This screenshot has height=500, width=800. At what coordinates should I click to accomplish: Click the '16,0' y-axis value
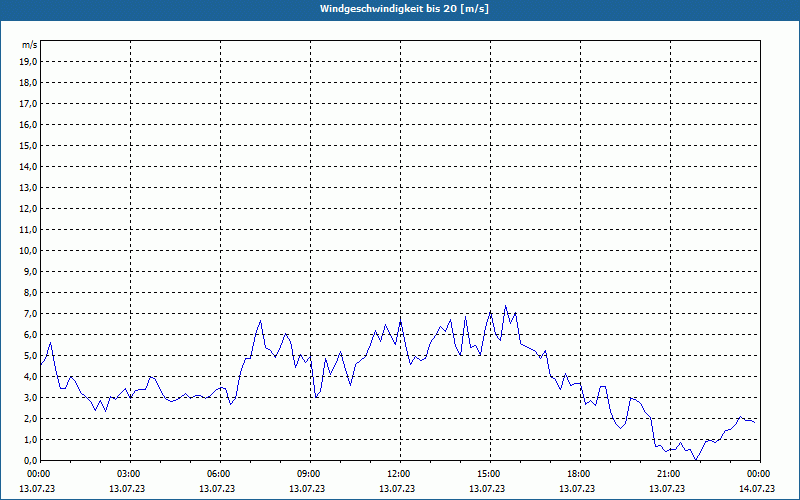click(28, 124)
